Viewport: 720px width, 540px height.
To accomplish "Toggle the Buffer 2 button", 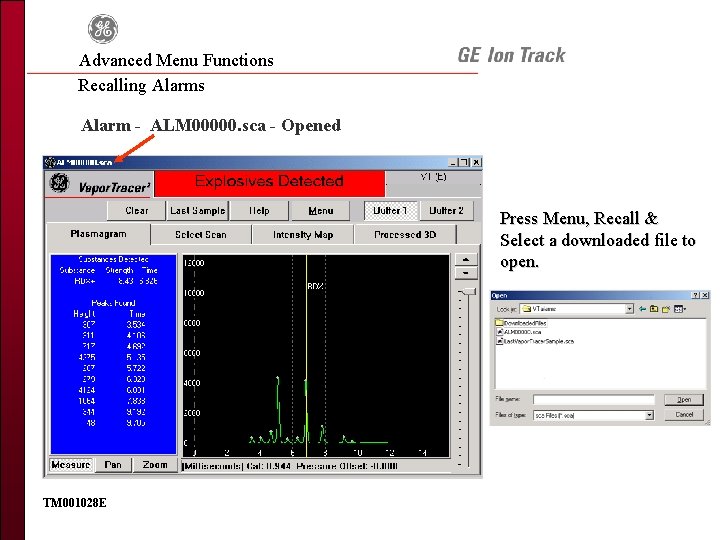I will 446,211.
